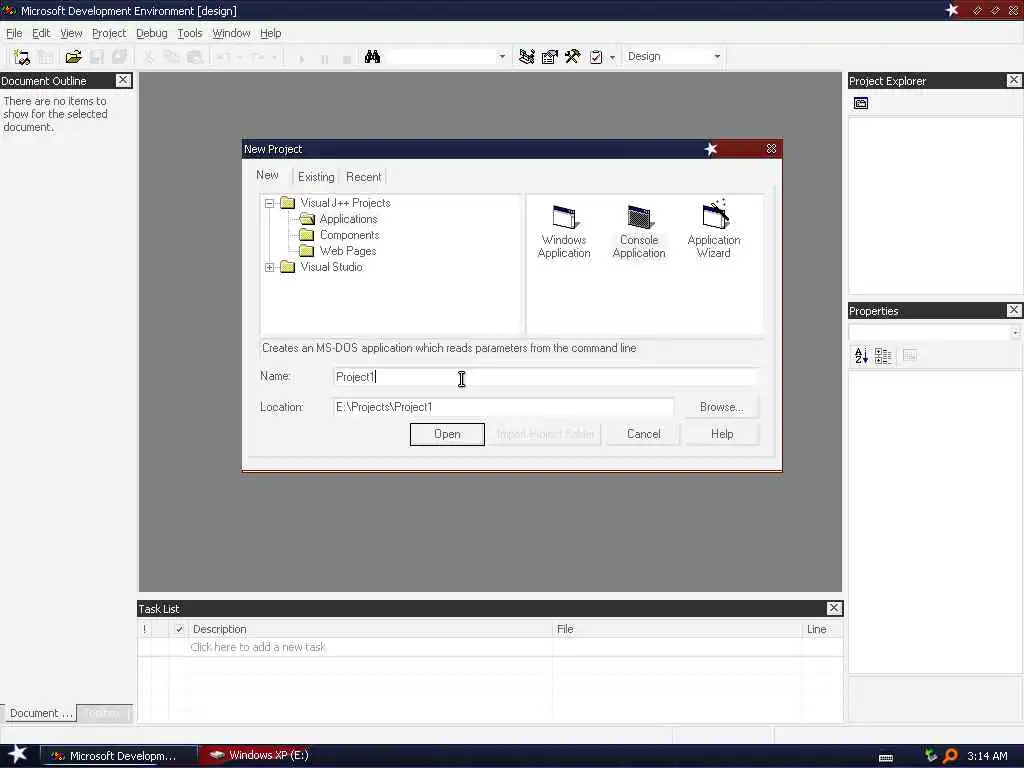Click the Location path input field

point(504,407)
